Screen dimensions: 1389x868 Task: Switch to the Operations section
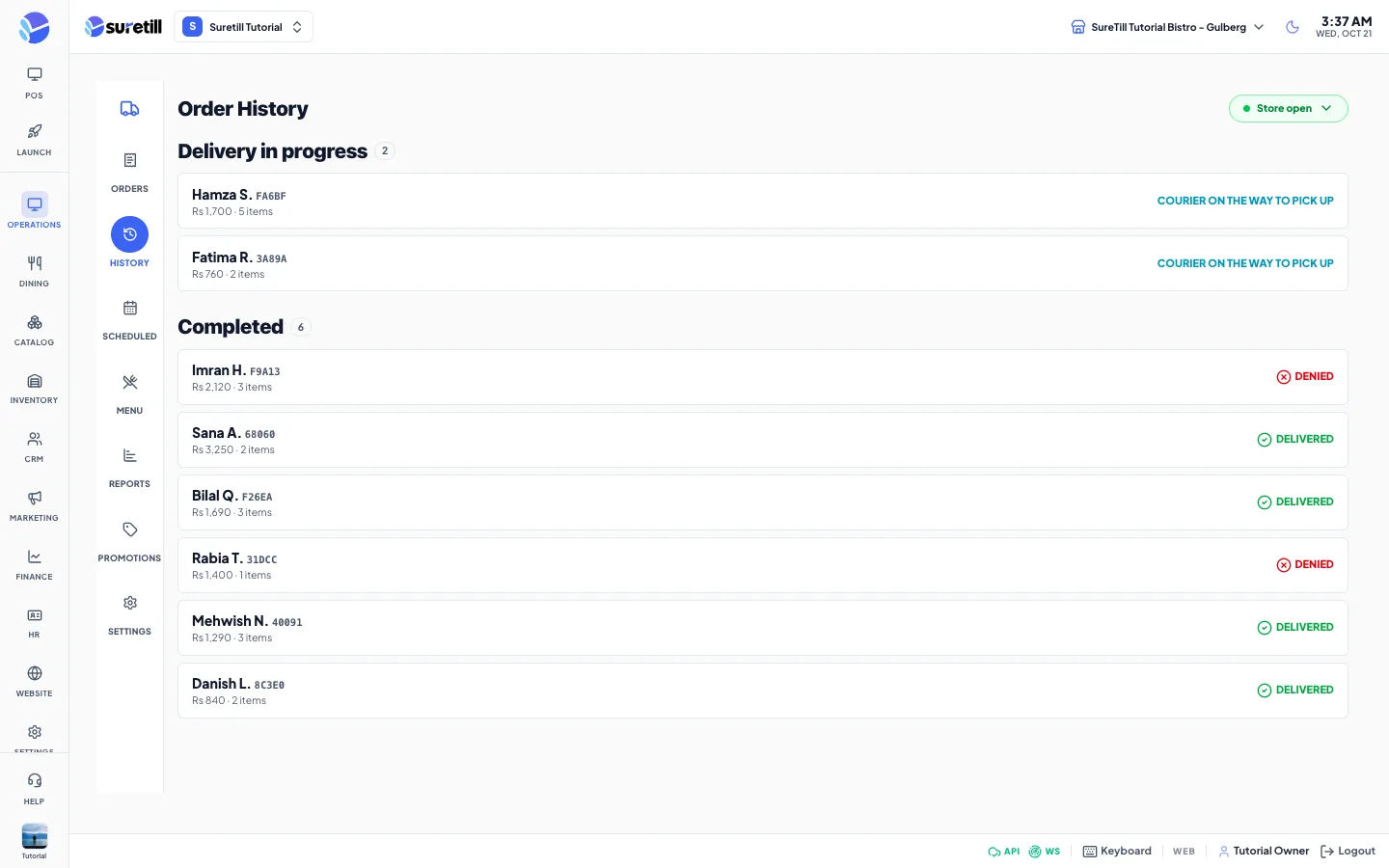(34, 211)
